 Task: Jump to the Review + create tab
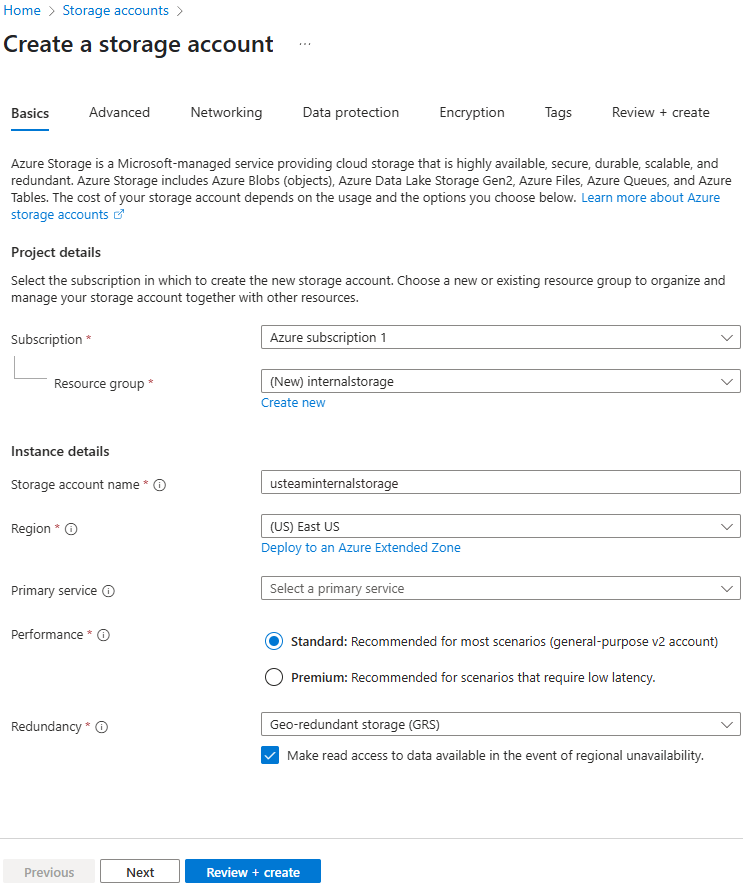click(x=661, y=113)
